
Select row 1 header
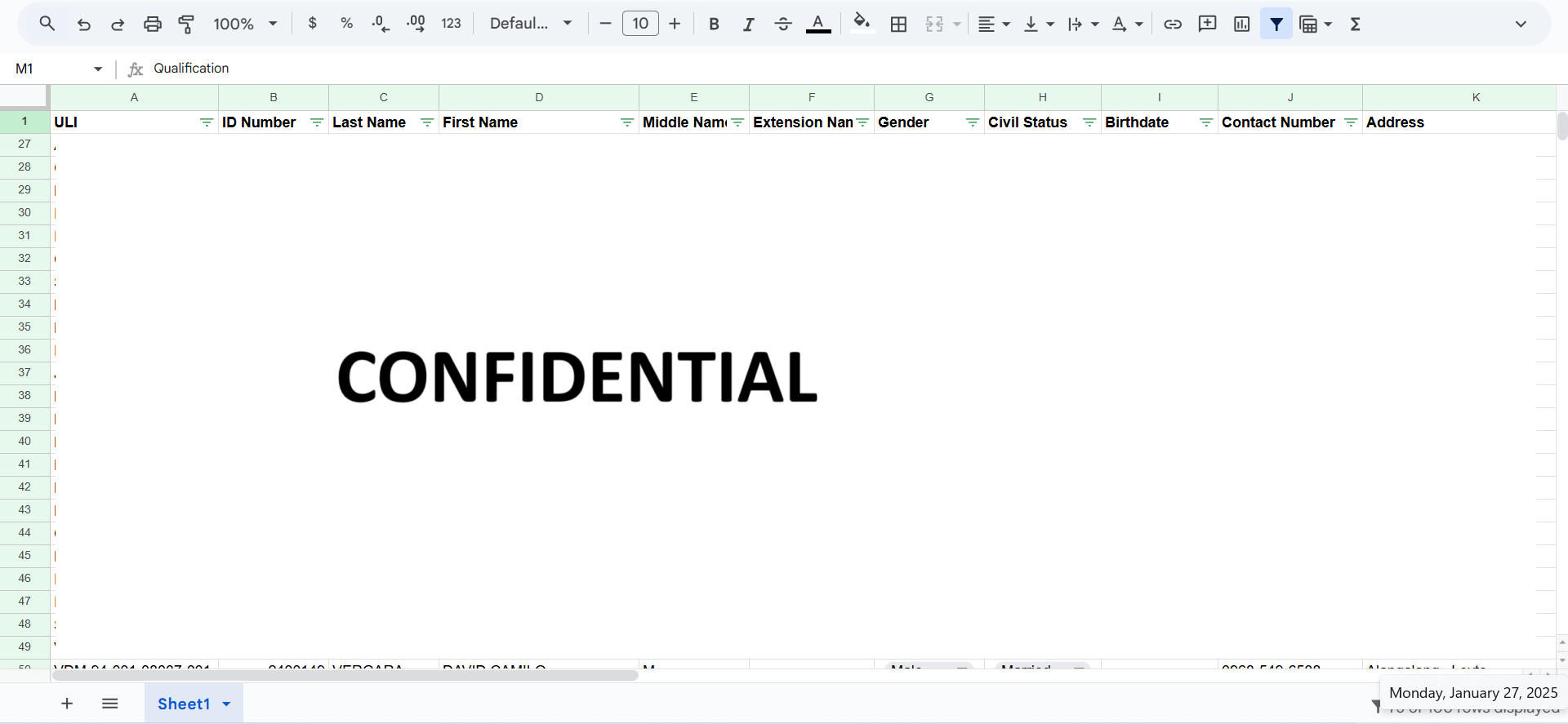point(24,122)
